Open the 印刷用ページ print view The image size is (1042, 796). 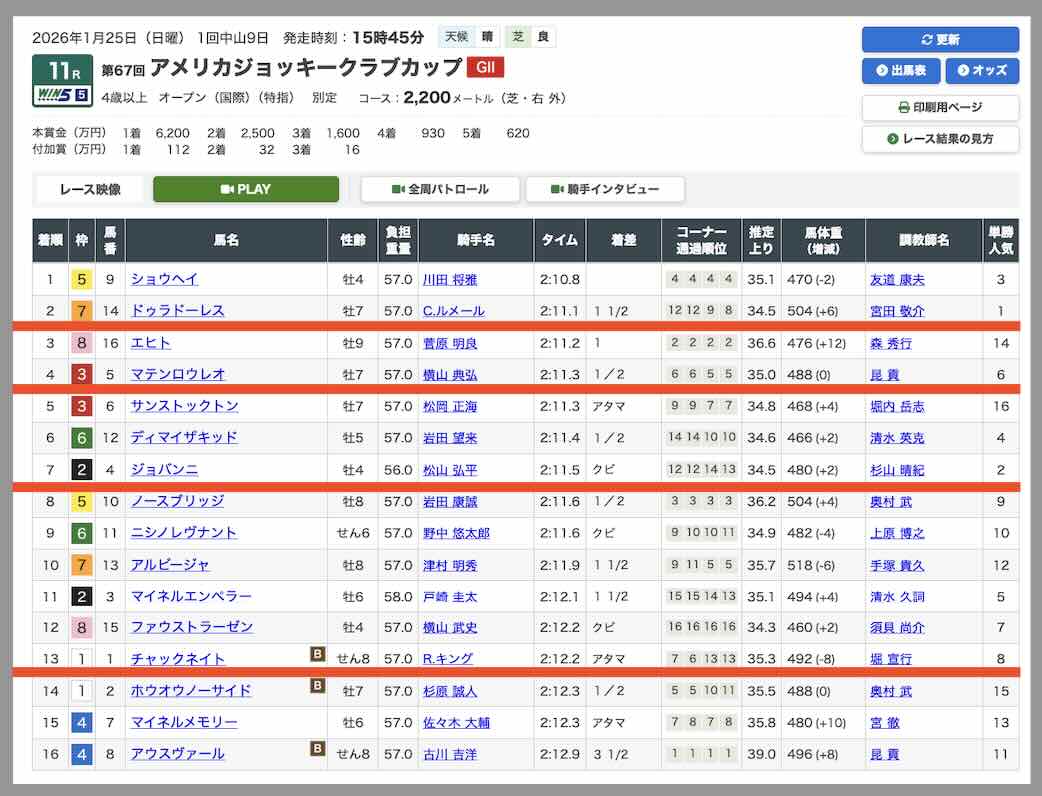(940, 107)
